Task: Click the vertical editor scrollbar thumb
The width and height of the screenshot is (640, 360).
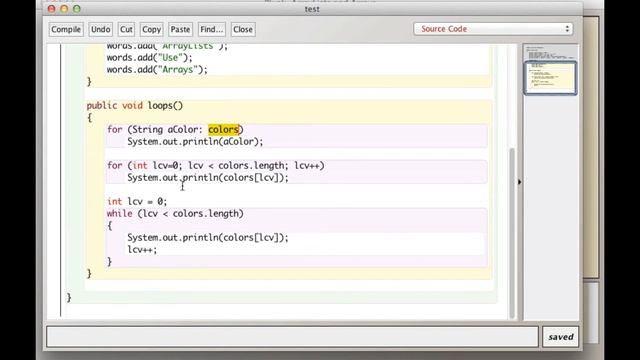Action: 512,233
